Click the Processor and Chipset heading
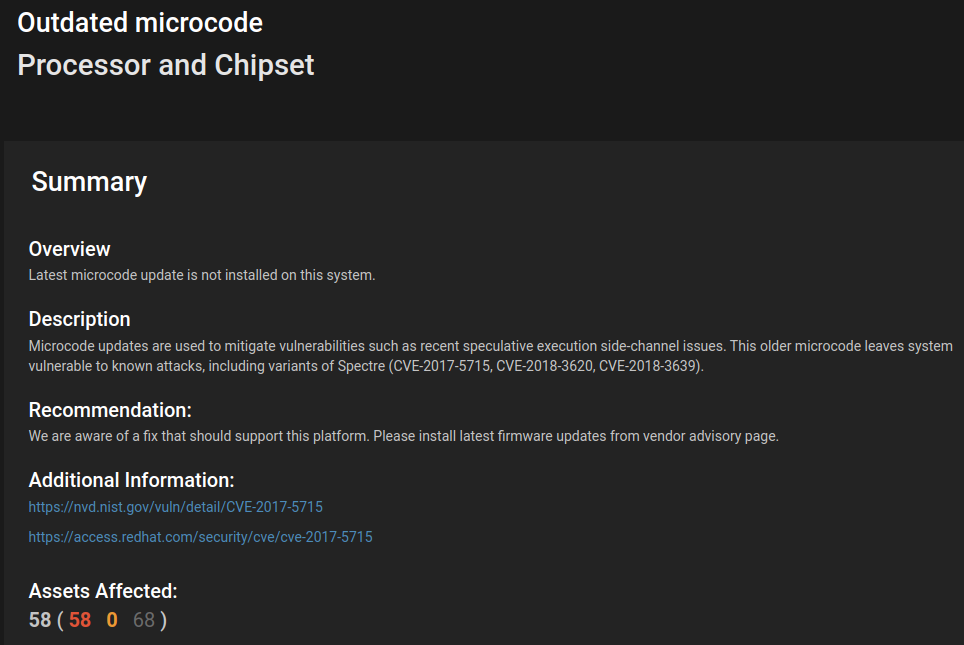Screen dimensions: 964x645 click(166, 65)
